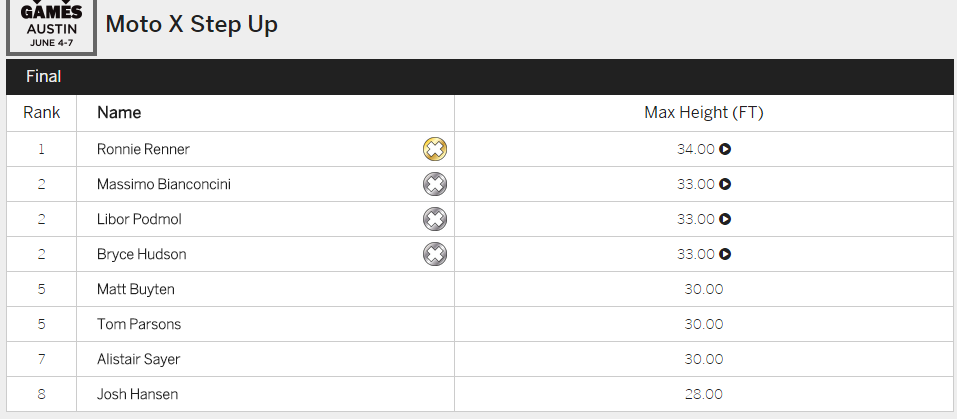
Task: Click Bryce Hudson's silver medal icon
Action: [x=434, y=254]
